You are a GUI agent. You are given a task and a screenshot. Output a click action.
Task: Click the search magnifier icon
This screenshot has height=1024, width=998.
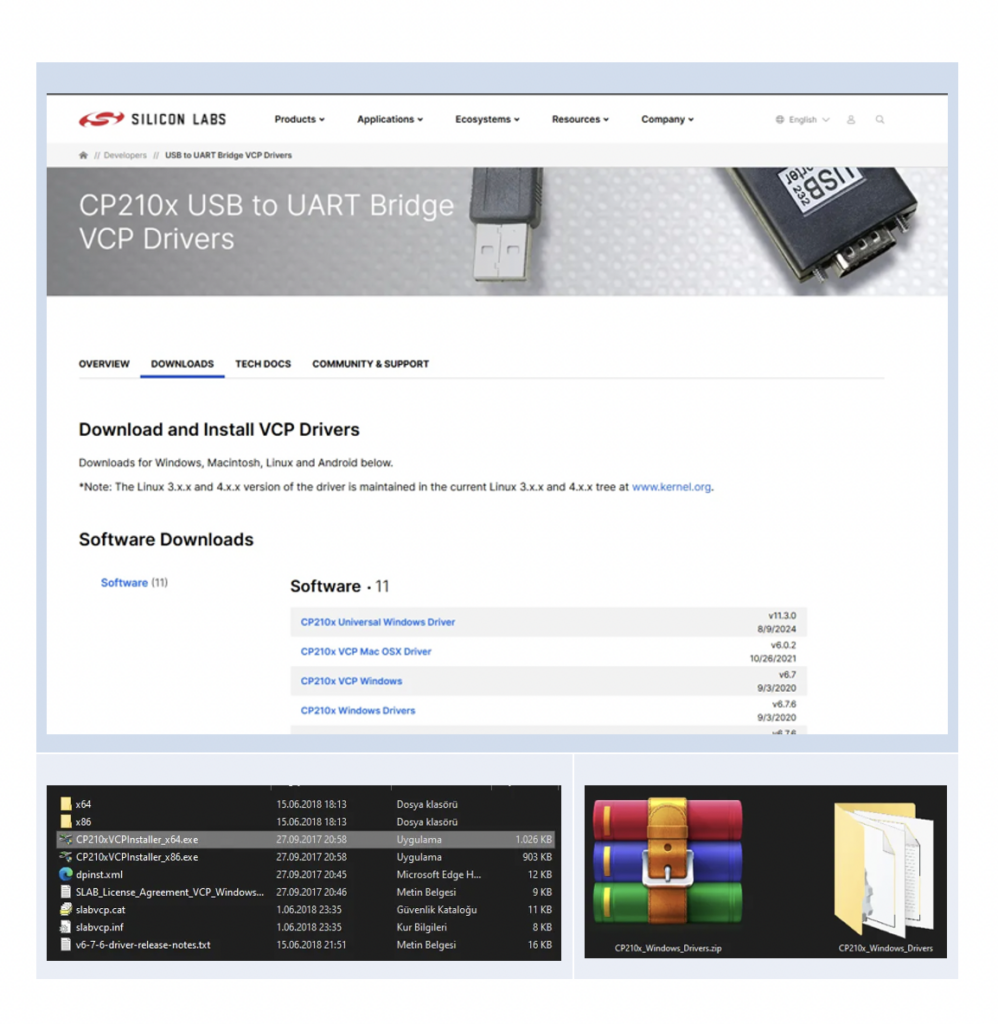(880, 120)
